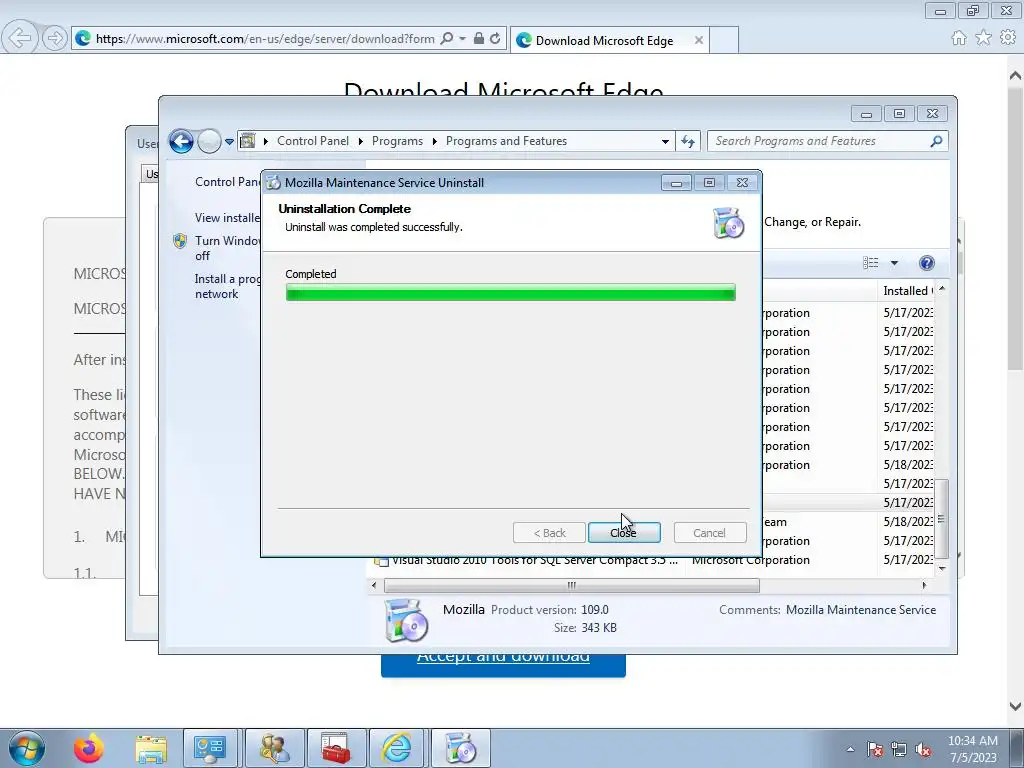Viewport: 1024px width, 768px height.
Task: Expand the view options dropdown arrow
Action: click(x=894, y=263)
